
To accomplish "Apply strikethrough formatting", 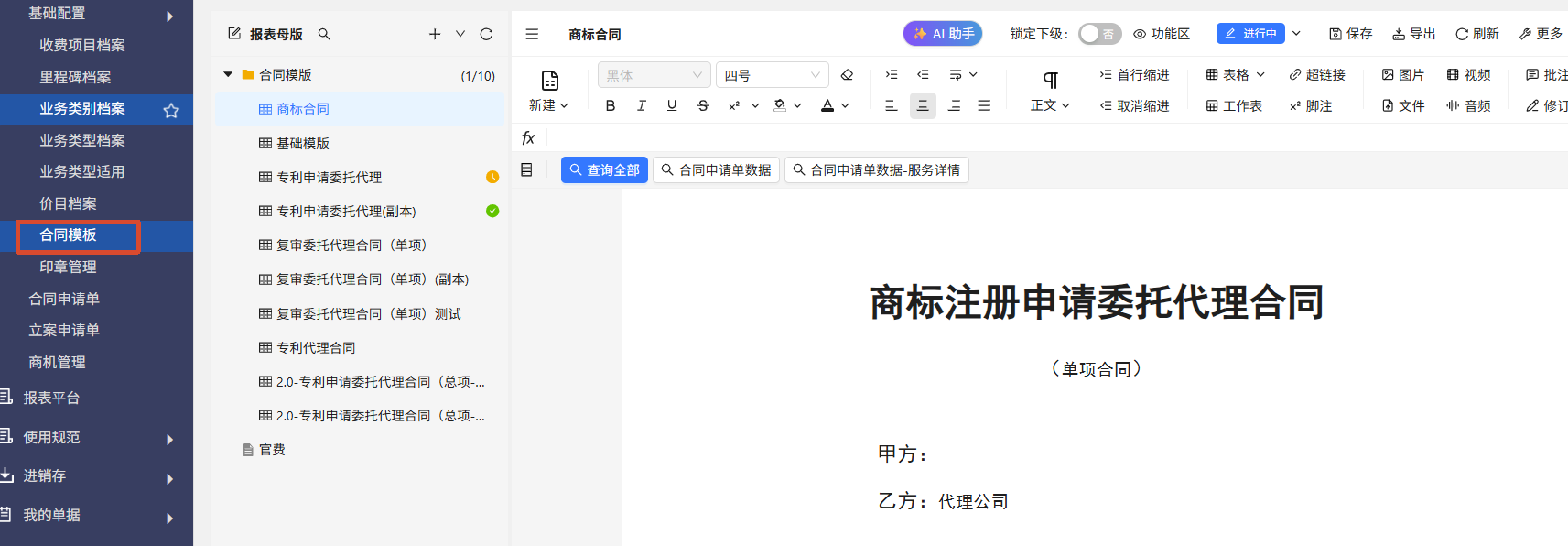I will click(703, 106).
